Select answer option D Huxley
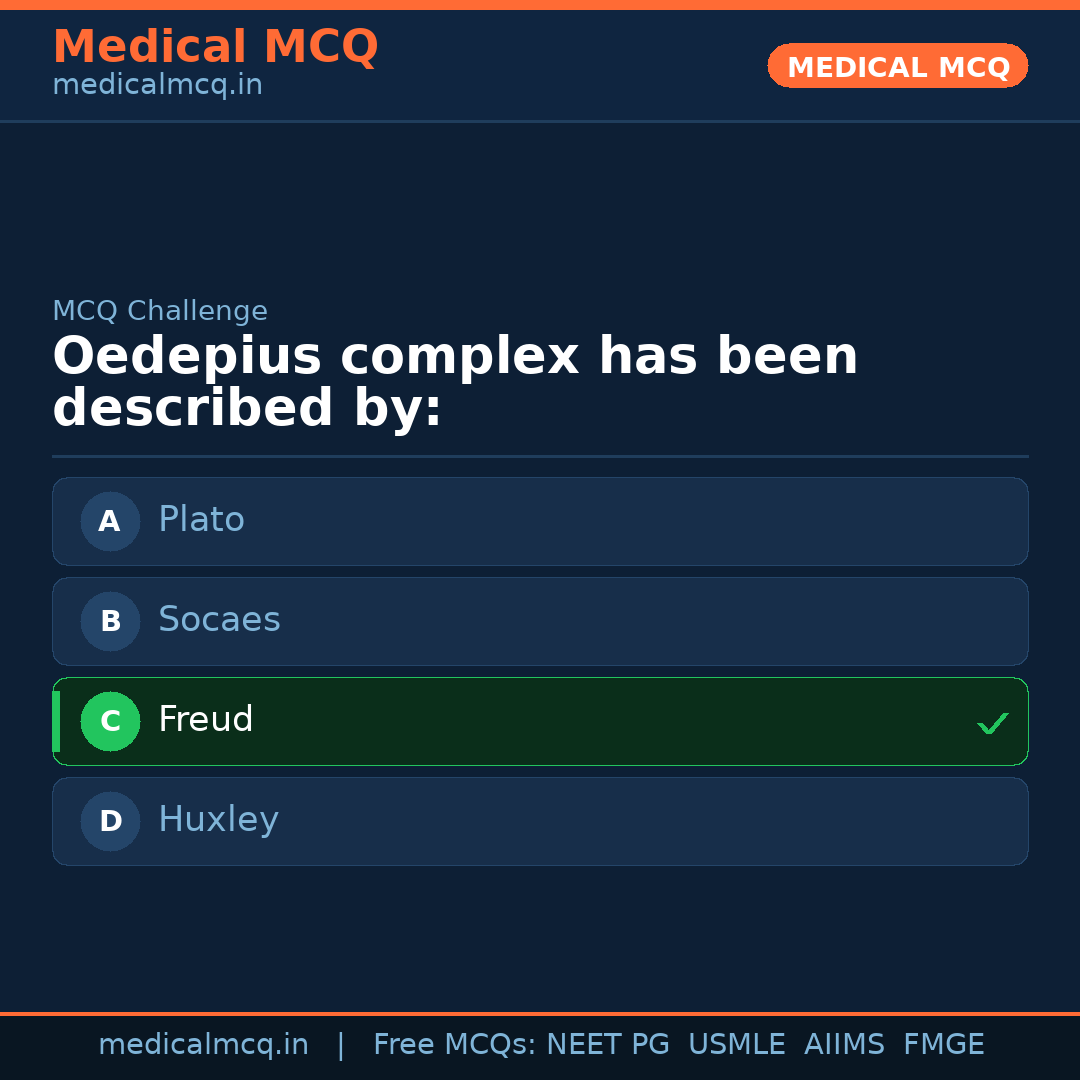 point(540,821)
